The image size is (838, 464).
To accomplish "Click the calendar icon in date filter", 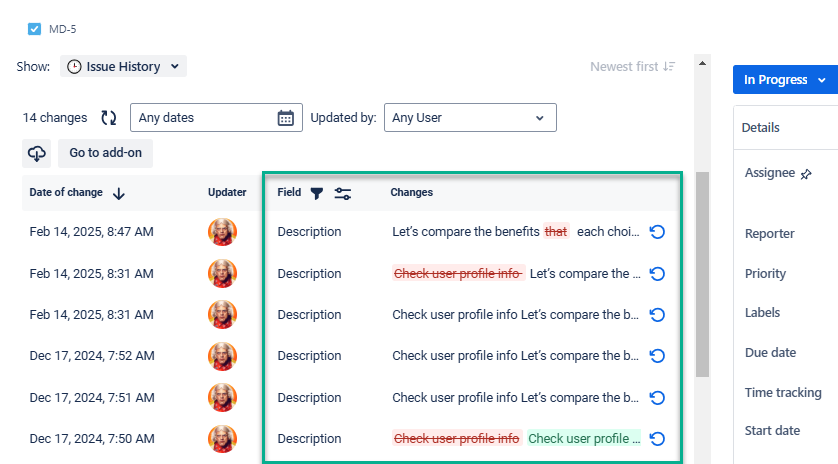I will click(285, 118).
